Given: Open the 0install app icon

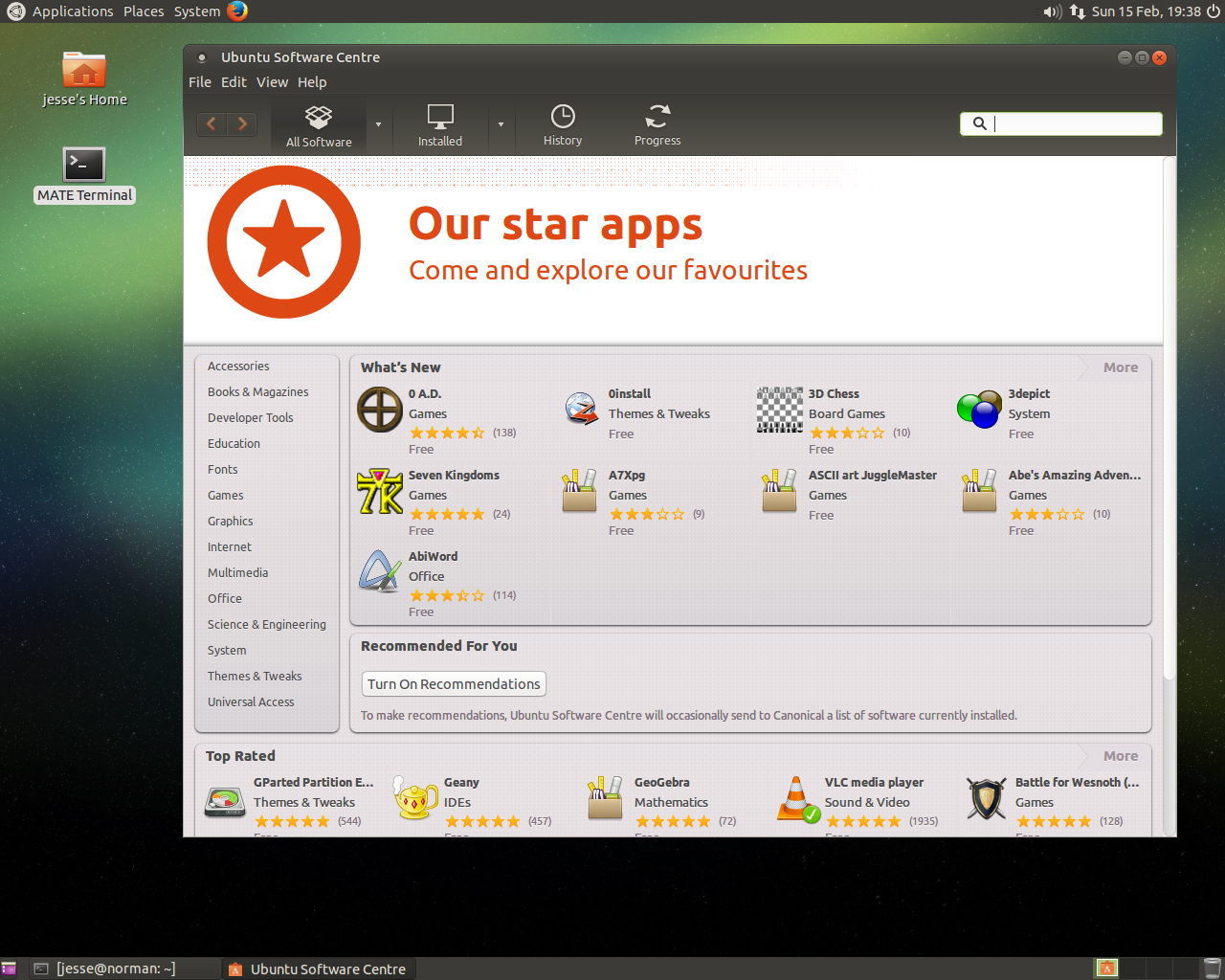Looking at the screenshot, I should point(580,410).
